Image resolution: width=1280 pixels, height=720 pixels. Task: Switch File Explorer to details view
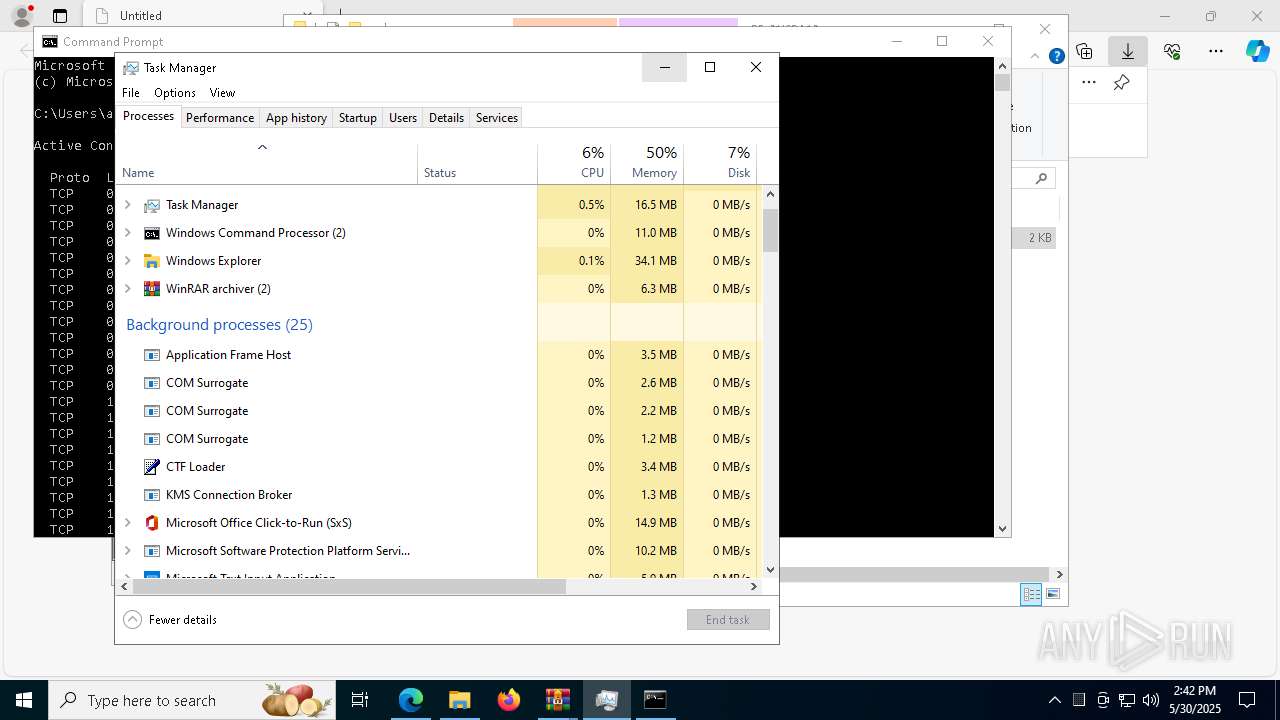[1031, 594]
